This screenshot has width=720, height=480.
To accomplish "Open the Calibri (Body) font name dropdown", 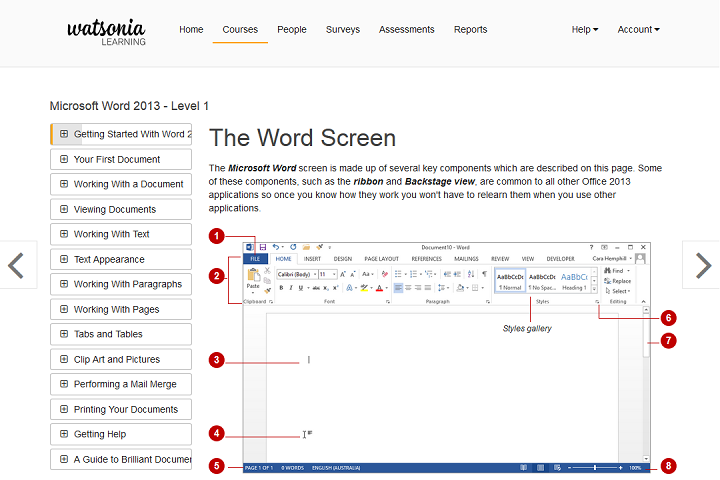I will click(x=315, y=274).
